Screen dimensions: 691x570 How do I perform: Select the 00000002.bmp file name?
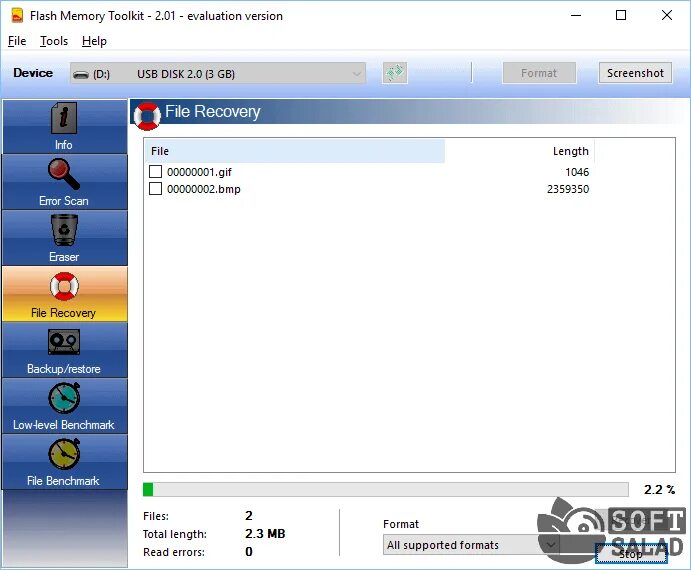(204, 189)
